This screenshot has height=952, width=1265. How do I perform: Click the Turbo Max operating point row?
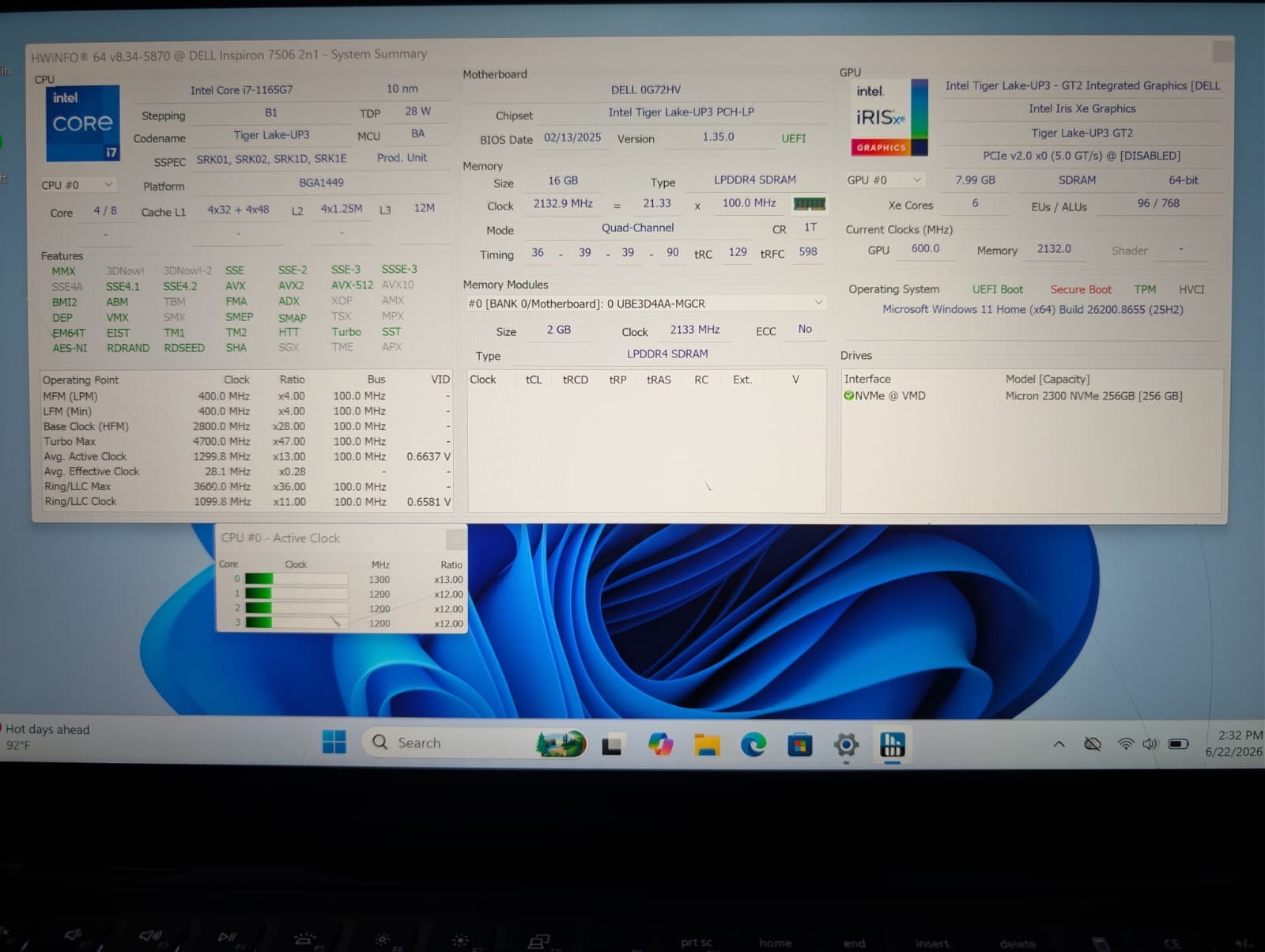(x=247, y=441)
